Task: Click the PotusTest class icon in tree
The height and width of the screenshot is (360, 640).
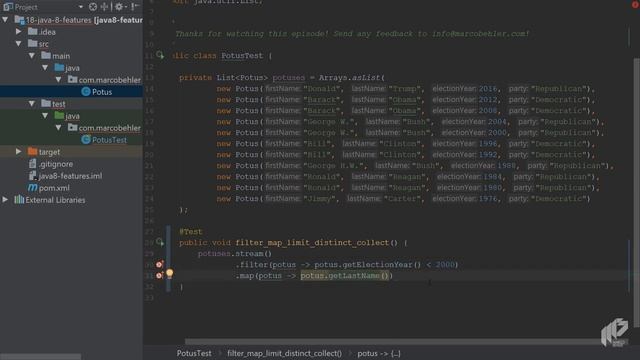Action: pyautogui.click(x=86, y=140)
